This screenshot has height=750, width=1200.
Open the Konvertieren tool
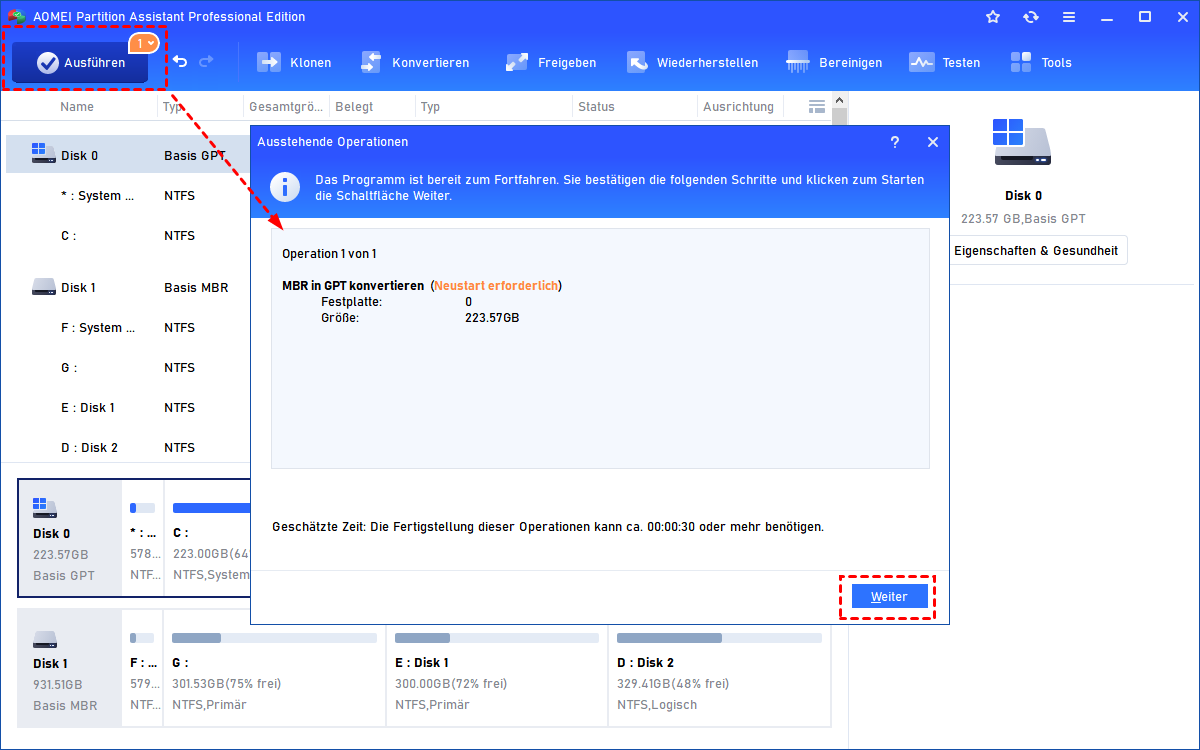[x=415, y=63]
